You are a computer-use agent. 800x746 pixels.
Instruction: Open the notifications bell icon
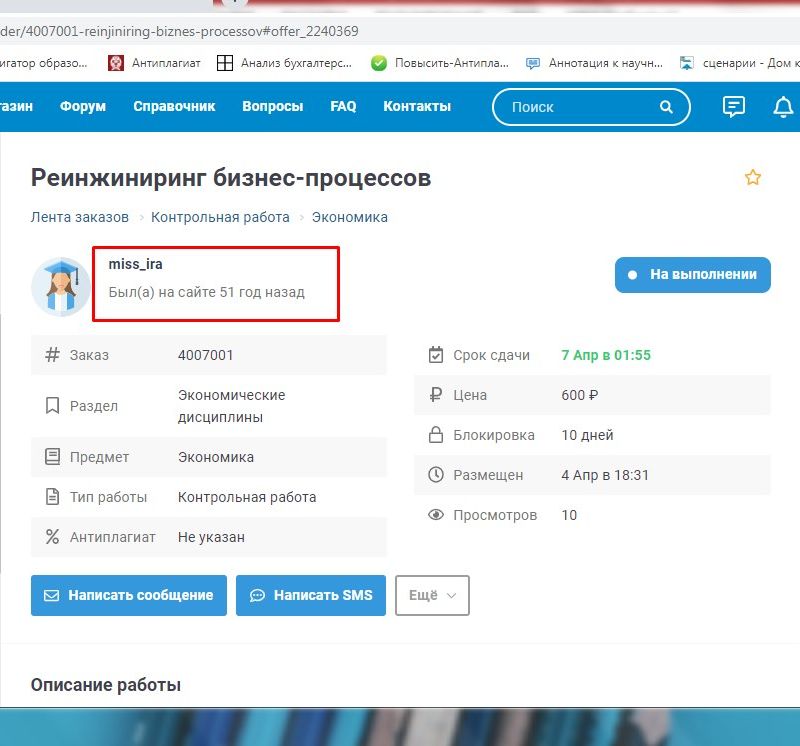point(784,107)
